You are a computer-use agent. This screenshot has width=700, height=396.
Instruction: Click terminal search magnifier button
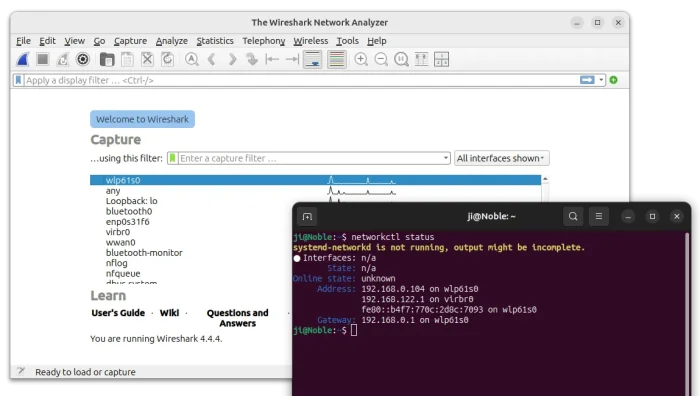coord(573,217)
